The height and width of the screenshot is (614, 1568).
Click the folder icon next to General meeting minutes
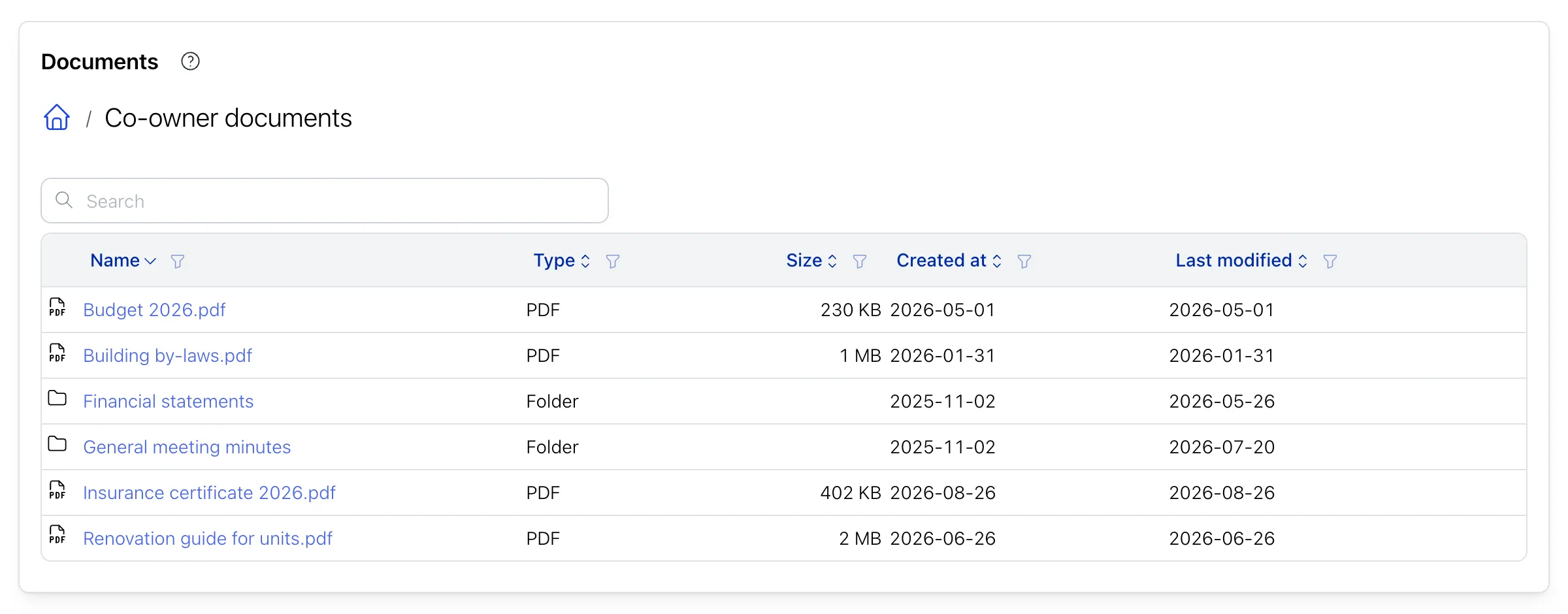[57, 444]
